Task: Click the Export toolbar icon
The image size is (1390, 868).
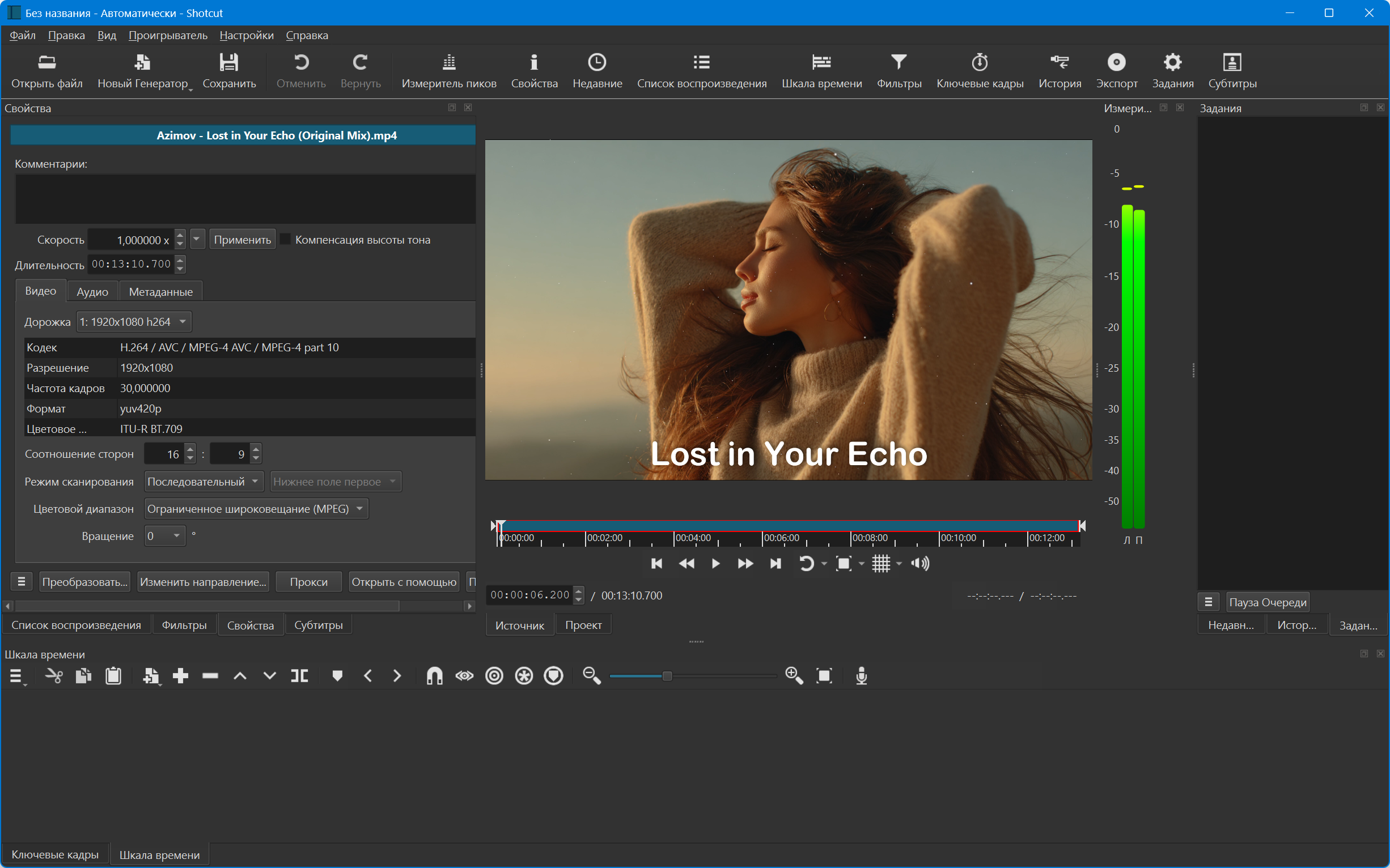Action: pyautogui.click(x=1116, y=71)
